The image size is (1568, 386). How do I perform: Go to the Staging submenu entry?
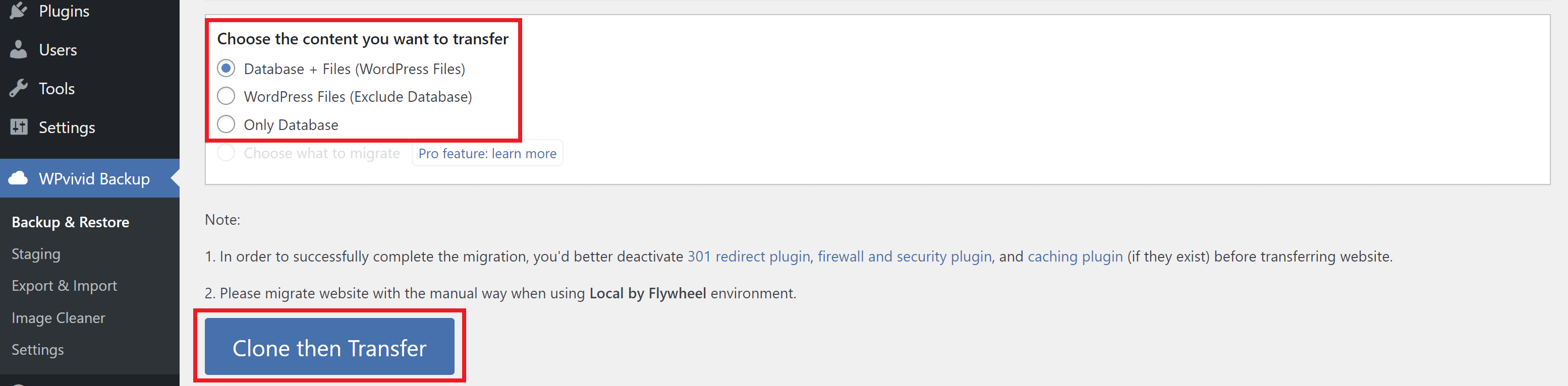(36, 253)
